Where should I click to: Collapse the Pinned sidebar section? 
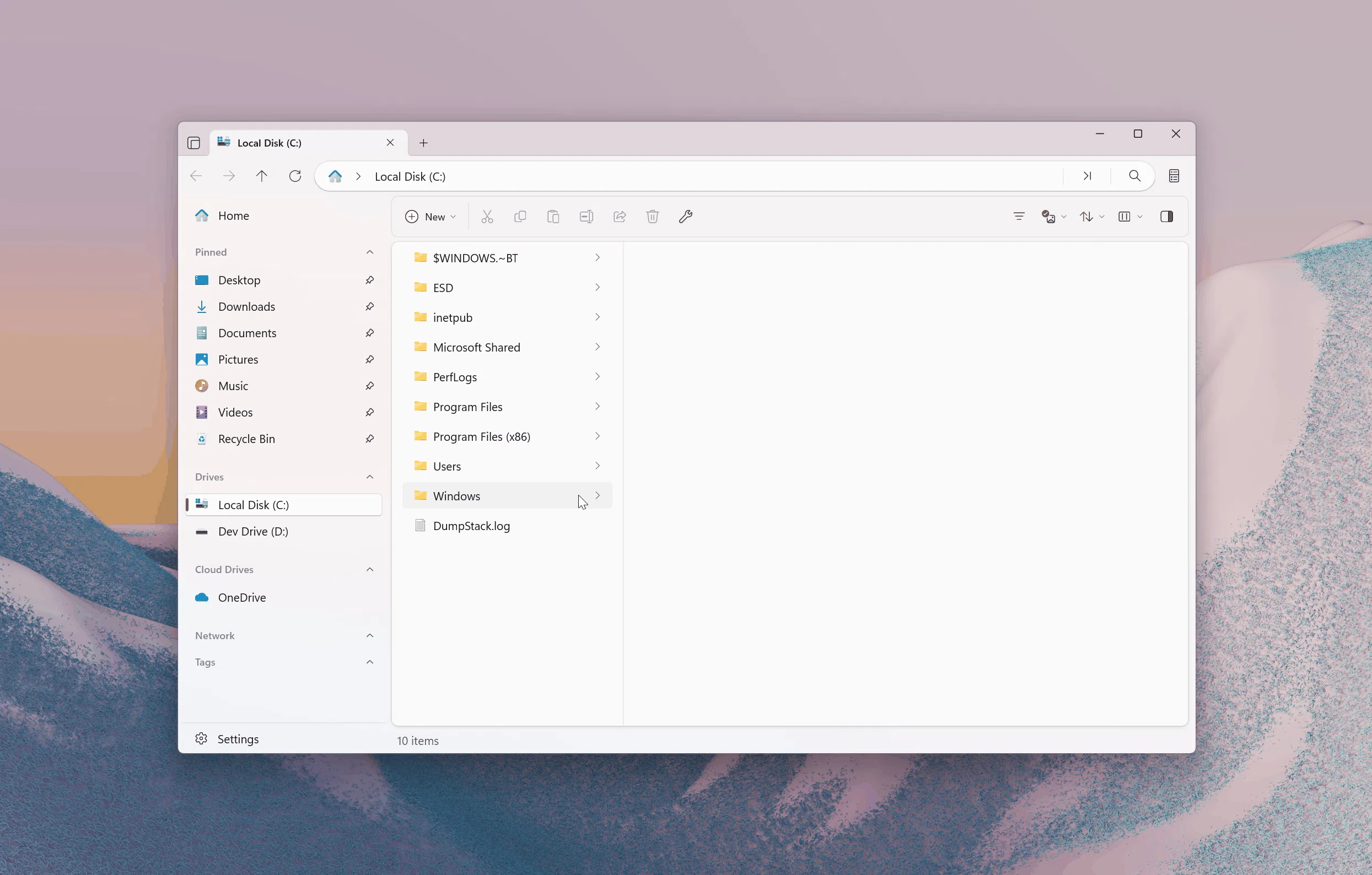tap(370, 252)
